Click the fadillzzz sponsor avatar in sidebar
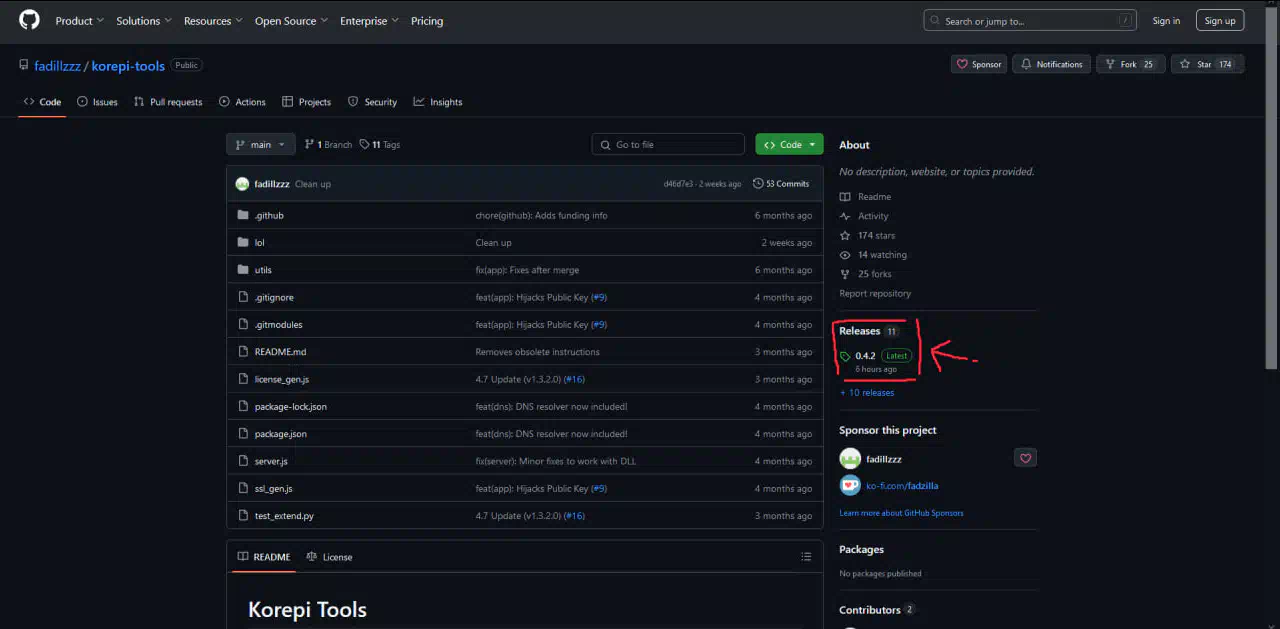Image resolution: width=1280 pixels, height=629 pixels. [850, 459]
